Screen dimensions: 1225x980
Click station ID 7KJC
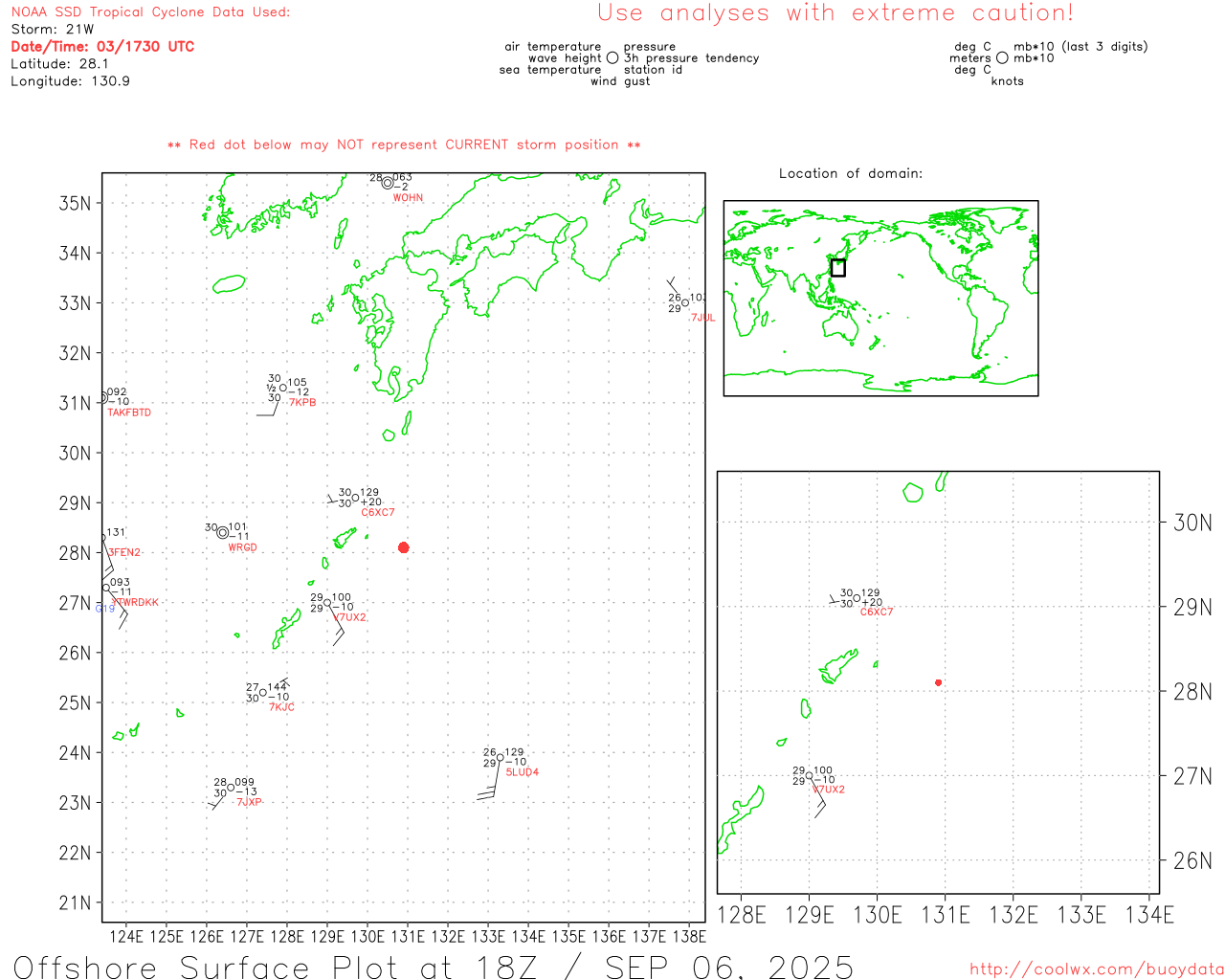click(x=282, y=707)
